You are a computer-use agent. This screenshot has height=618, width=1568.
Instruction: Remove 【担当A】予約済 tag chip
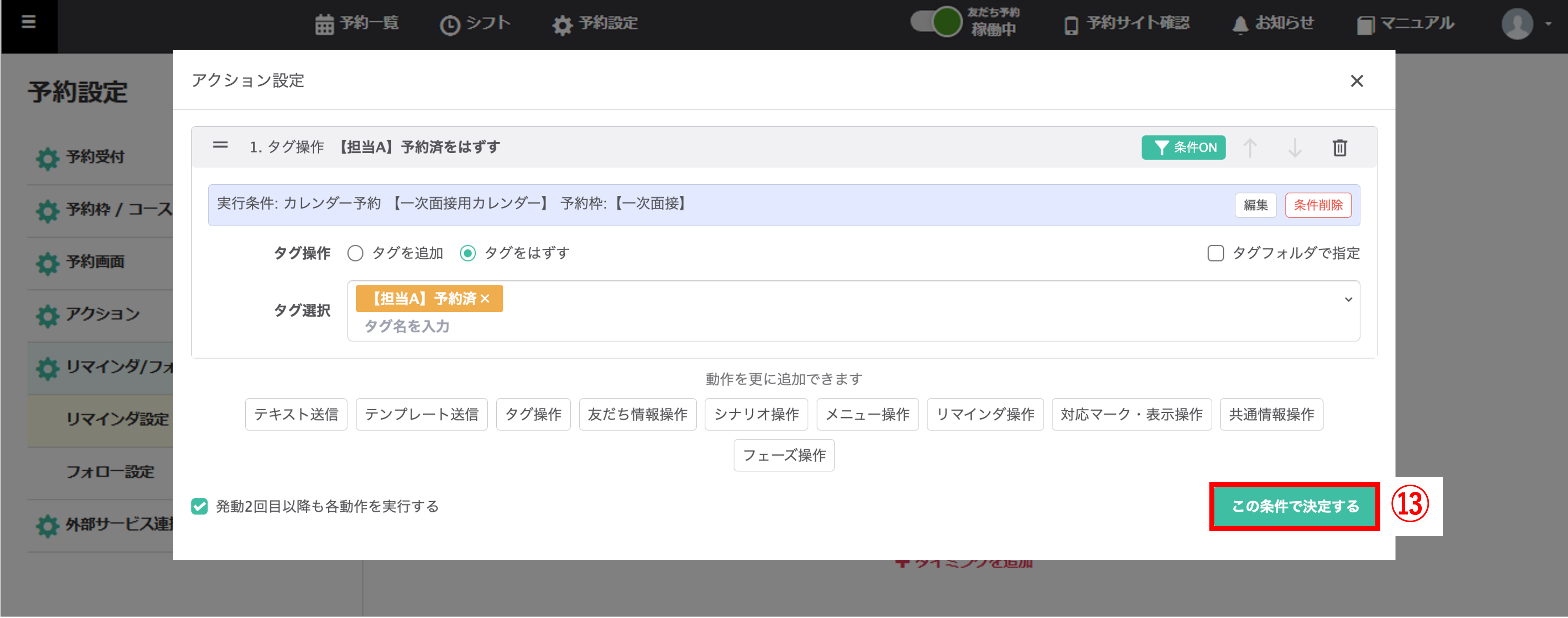pyautogui.click(x=485, y=299)
